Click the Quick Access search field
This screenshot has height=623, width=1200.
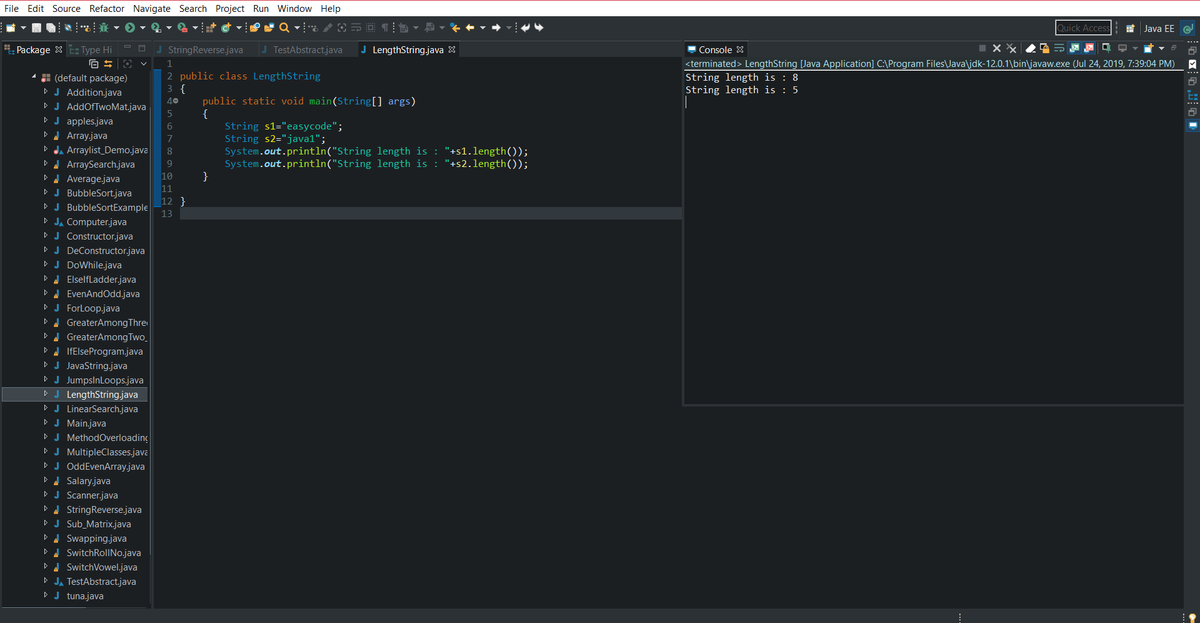pos(1083,28)
